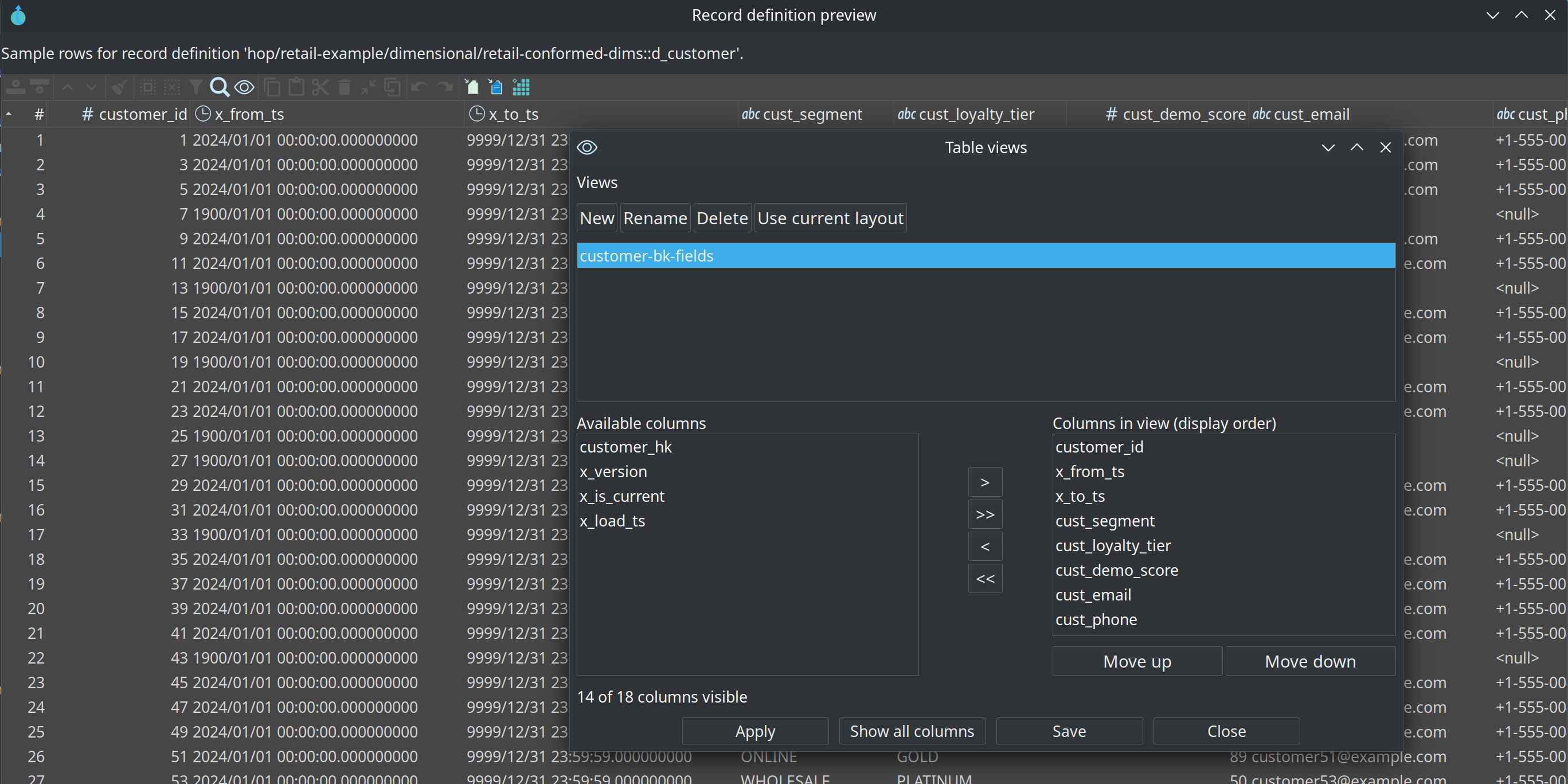Select x_version in Available columns
This screenshot has width=1568, height=784.
click(748, 472)
